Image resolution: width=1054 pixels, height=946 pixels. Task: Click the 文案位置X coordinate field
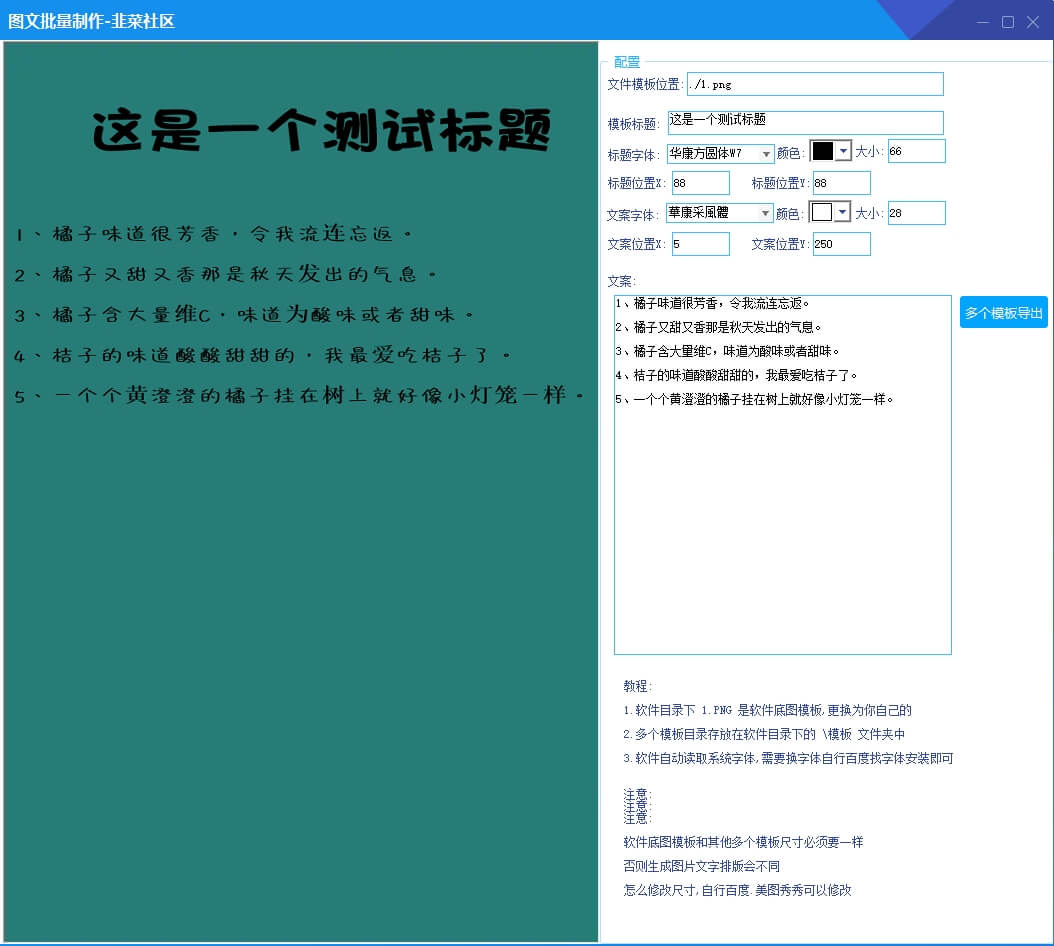click(700, 244)
